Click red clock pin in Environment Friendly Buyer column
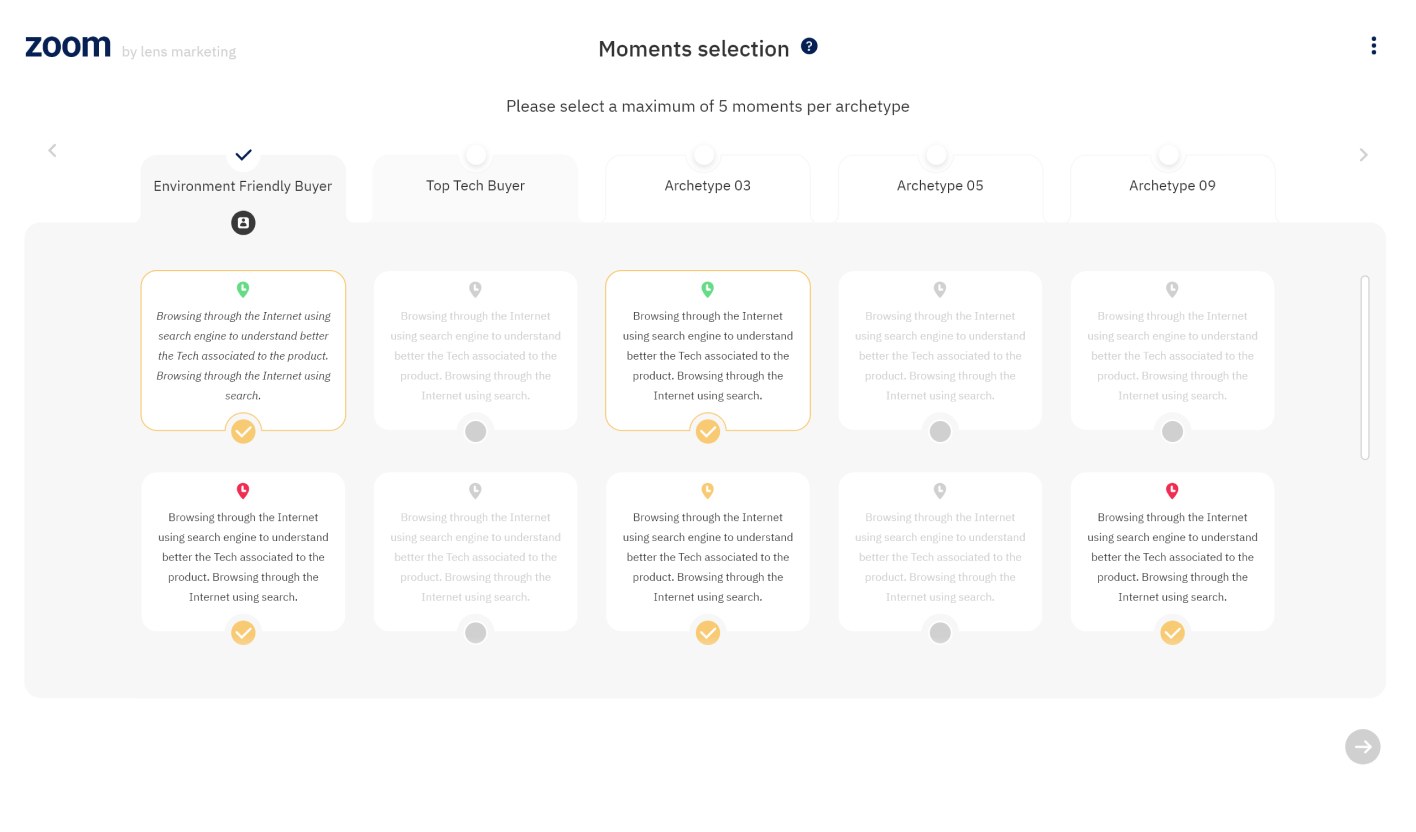The height and width of the screenshot is (832, 1416). point(243,491)
